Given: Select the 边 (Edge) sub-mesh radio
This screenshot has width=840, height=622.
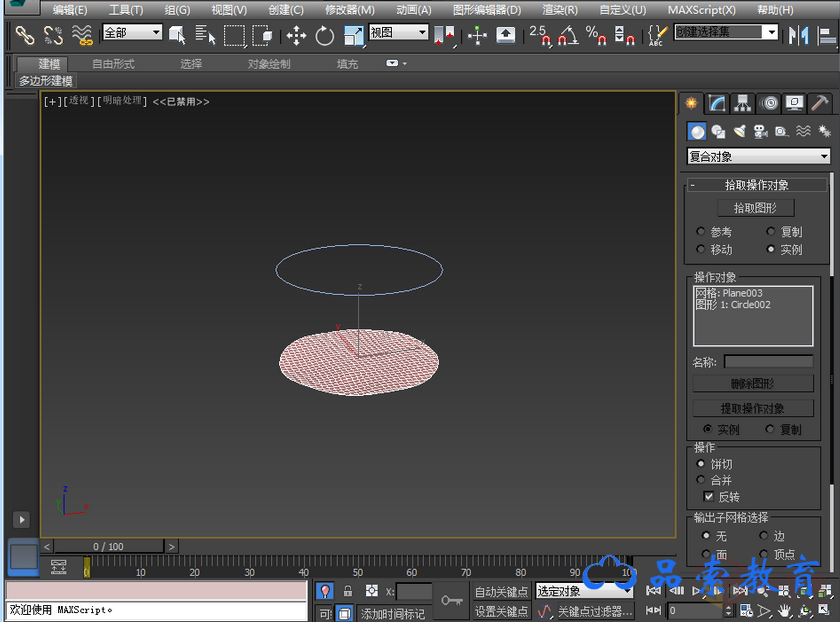Looking at the screenshot, I should (764, 537).
